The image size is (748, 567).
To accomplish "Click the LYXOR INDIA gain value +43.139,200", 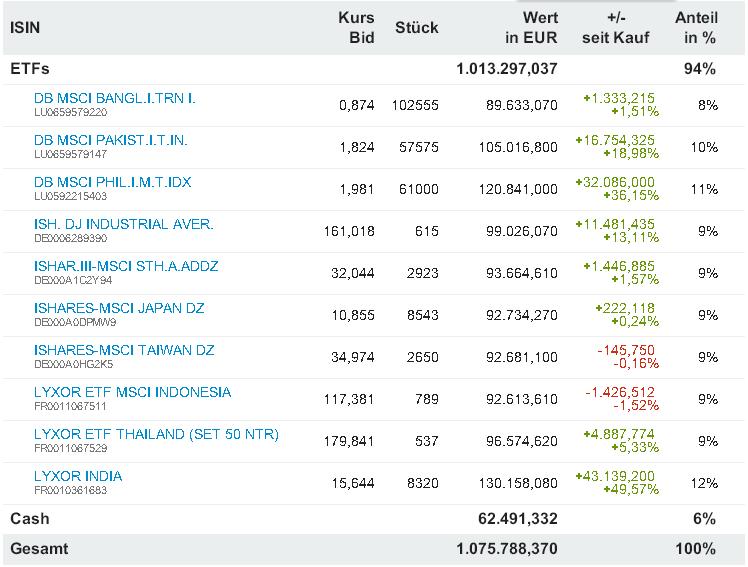I will (x=615, y=476).
